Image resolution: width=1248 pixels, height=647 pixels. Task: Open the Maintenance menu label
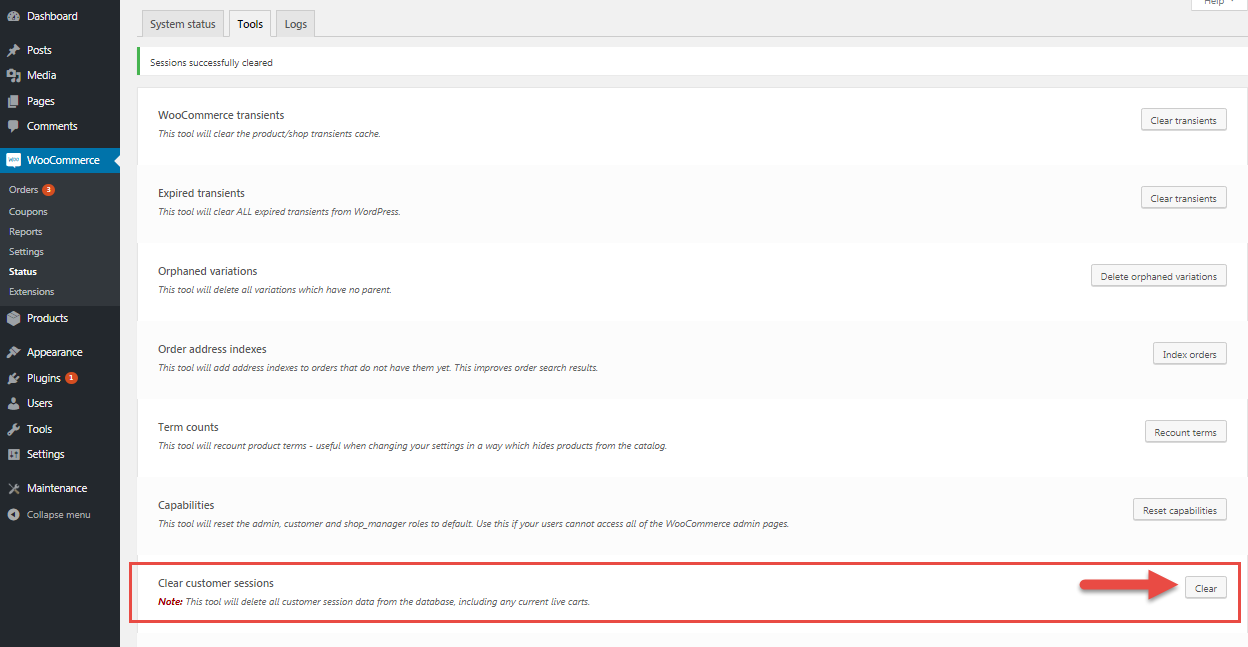click(x=57, y=488)
